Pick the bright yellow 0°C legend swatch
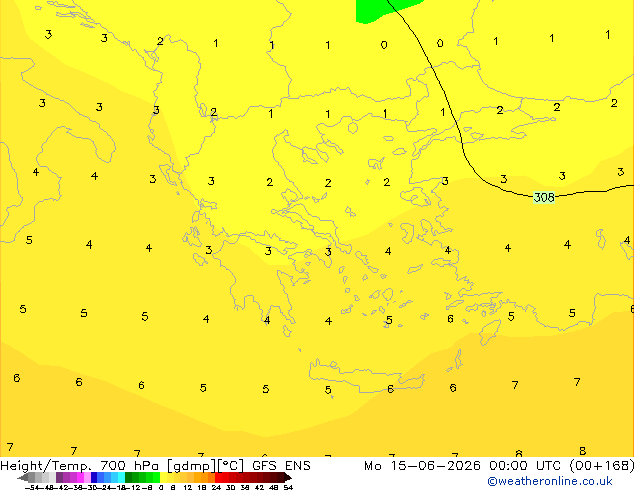 [163, 477]
